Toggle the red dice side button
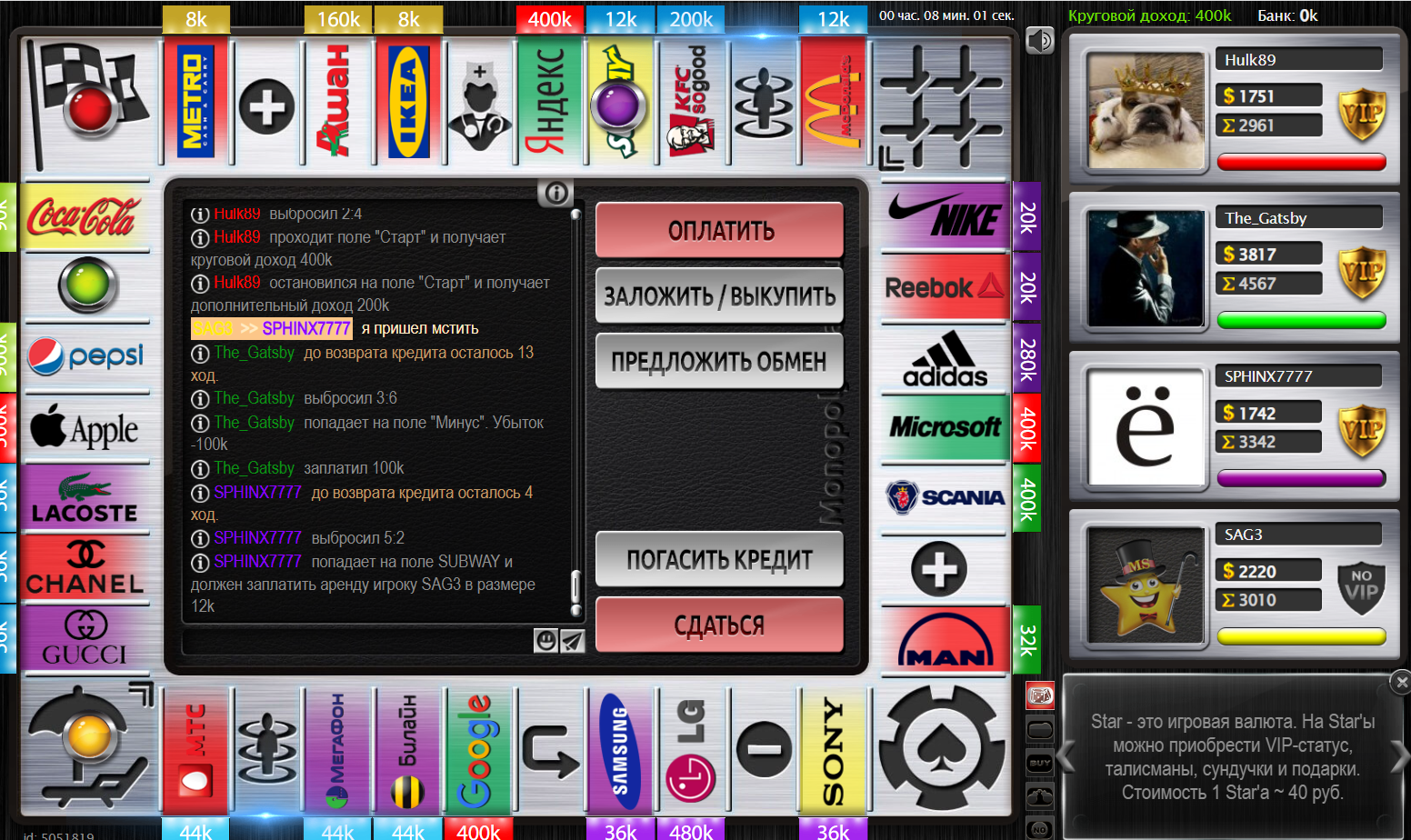This screenshot has width=1411, height=840. pos(1040,696)
